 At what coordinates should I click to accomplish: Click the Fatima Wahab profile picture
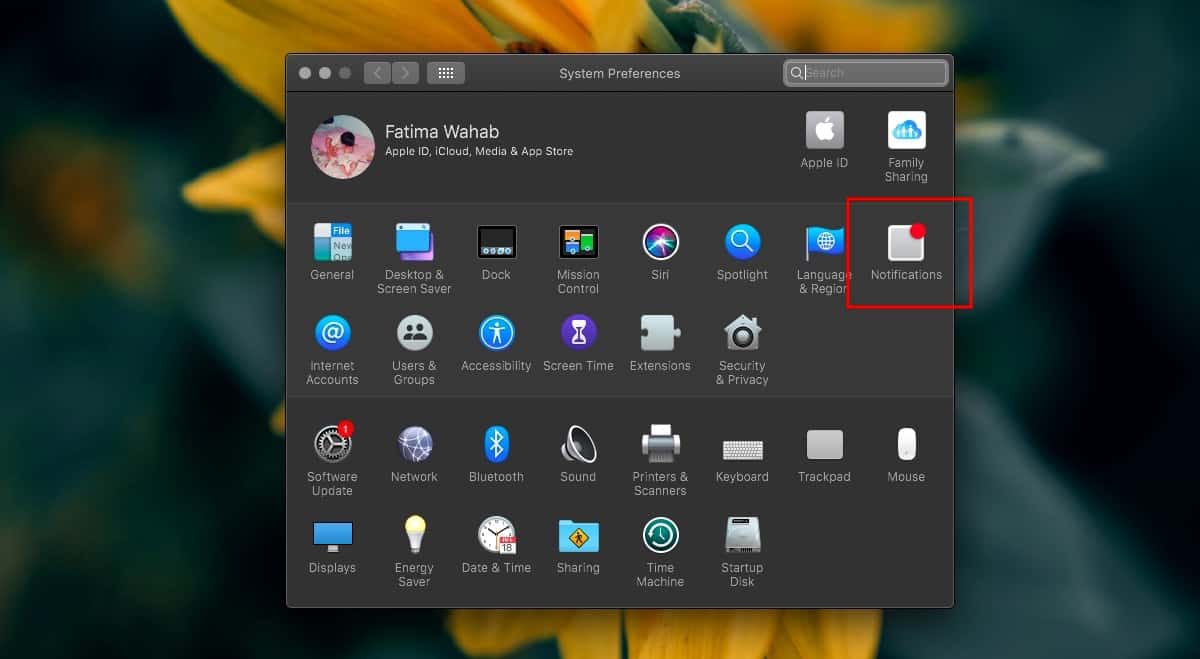pyautogui.click(x=343, y=146)
